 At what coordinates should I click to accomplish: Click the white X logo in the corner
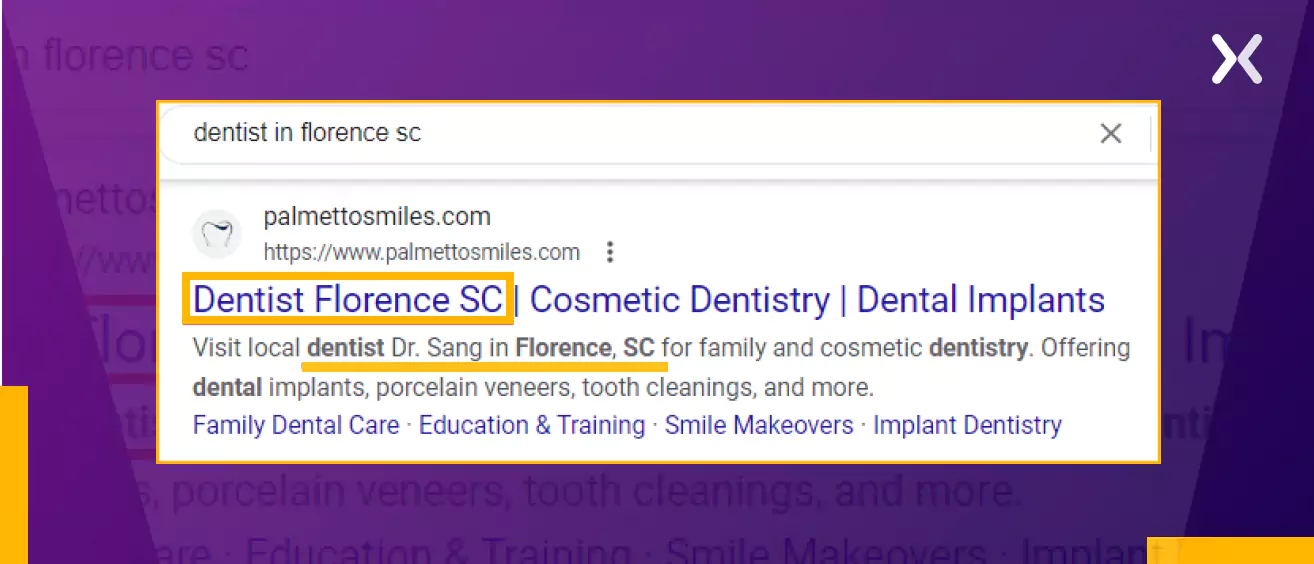[1237, 58]
